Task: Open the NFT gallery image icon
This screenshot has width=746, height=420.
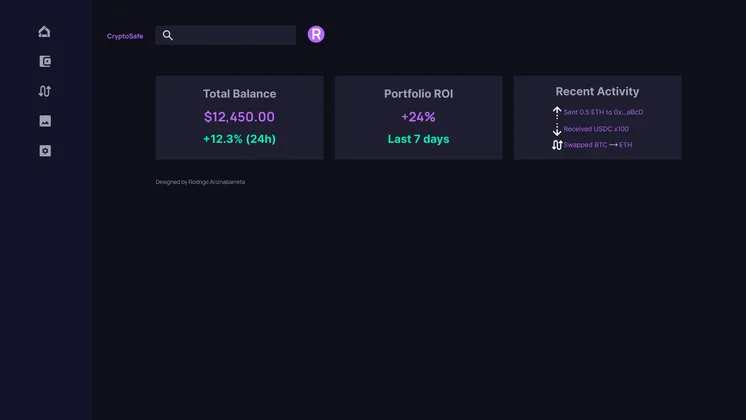Action: pos(45,121)
